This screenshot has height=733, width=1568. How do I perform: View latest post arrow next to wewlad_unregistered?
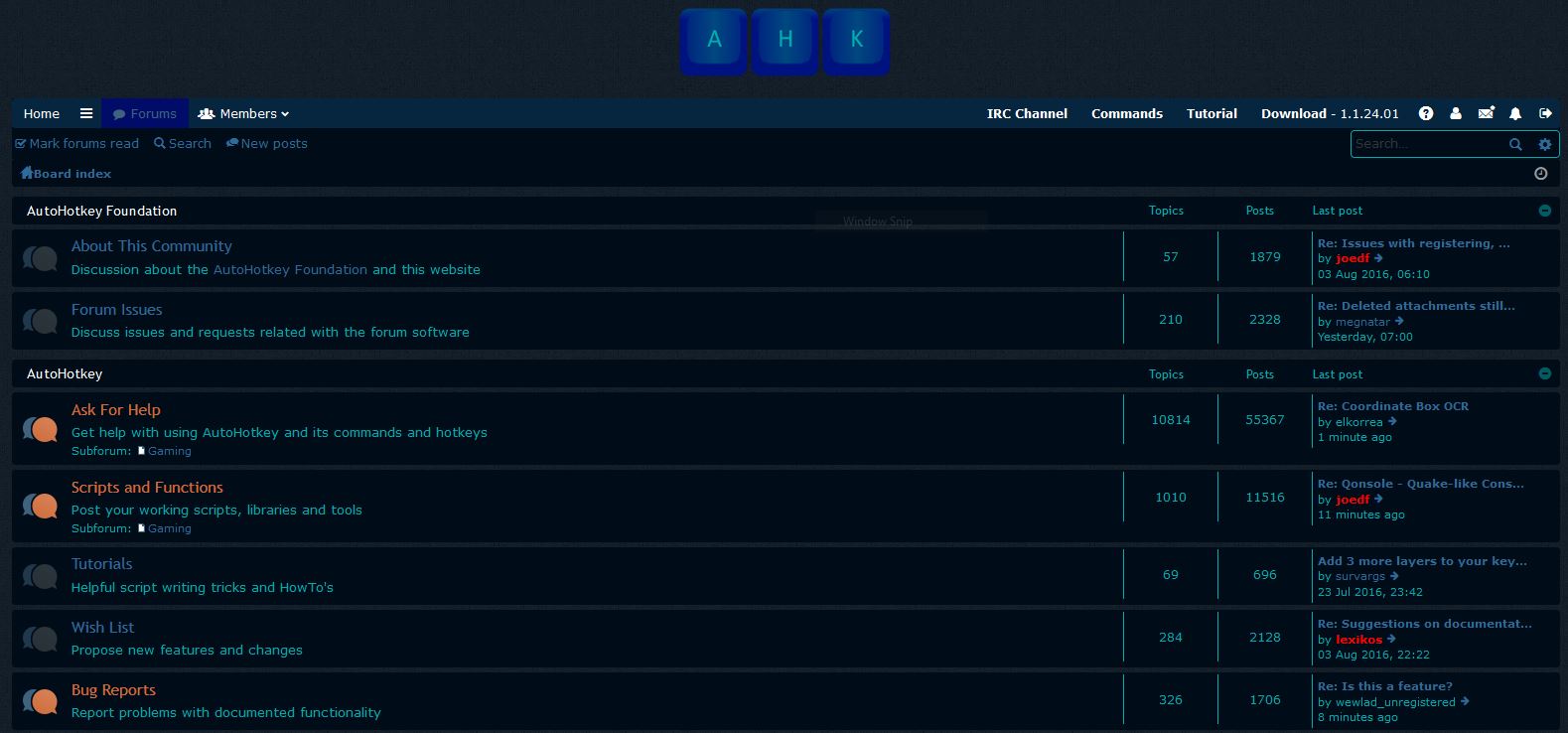pos(1465,701)
